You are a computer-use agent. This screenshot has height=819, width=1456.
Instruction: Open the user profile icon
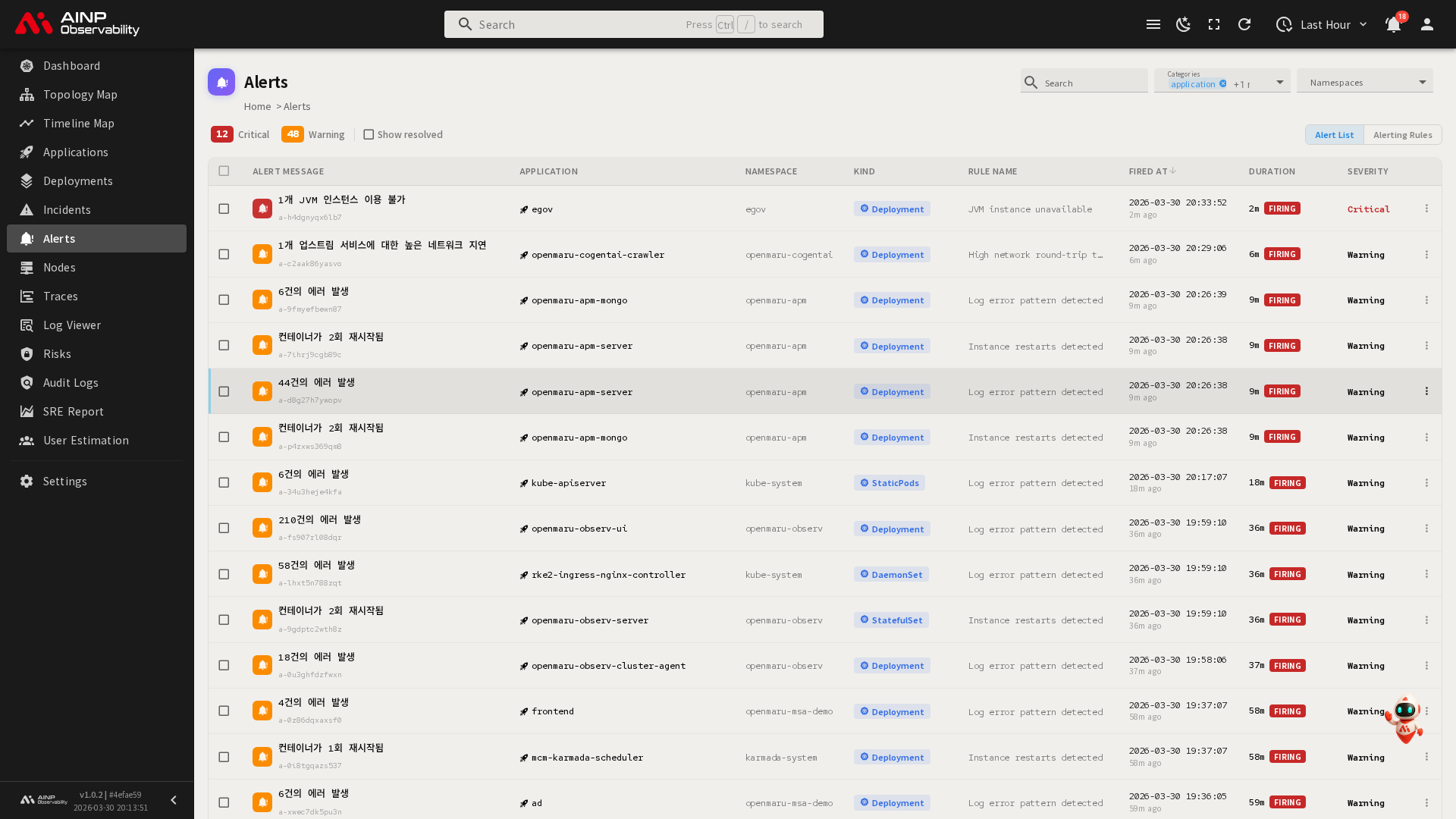click(x=1426, y=24)
